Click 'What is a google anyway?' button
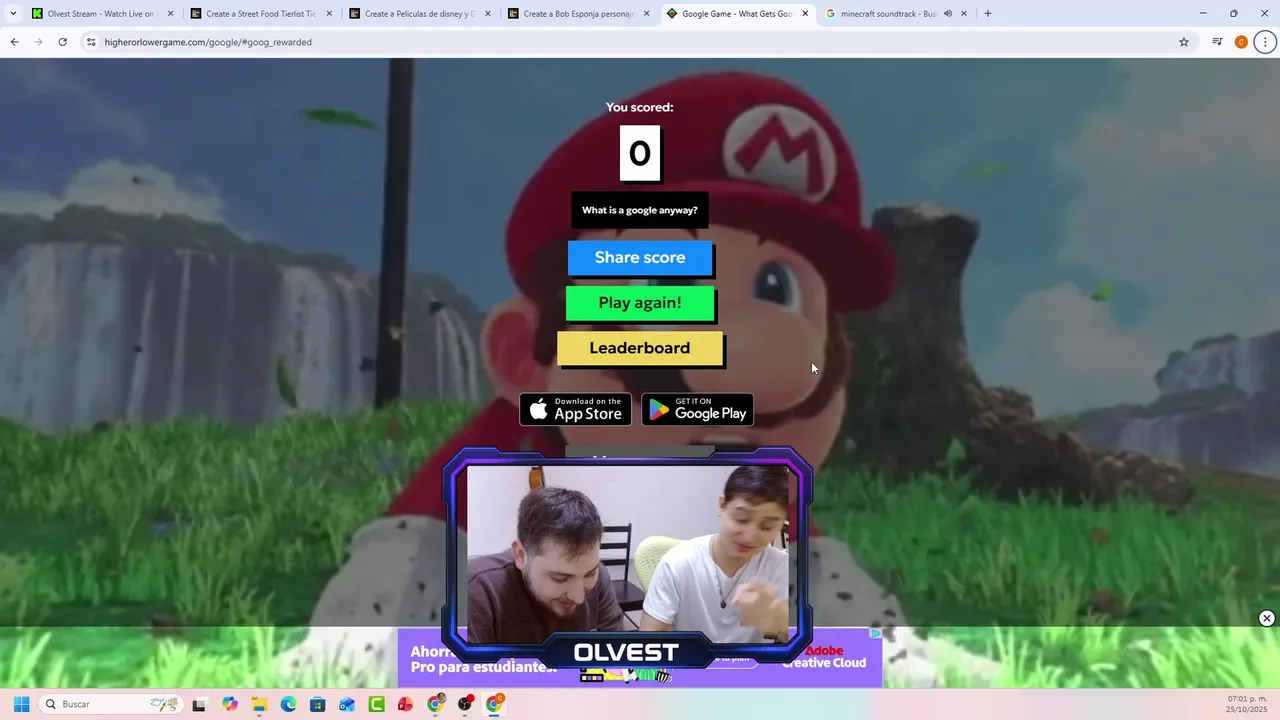Screen dimensions: 1280x720 point(640,210)
